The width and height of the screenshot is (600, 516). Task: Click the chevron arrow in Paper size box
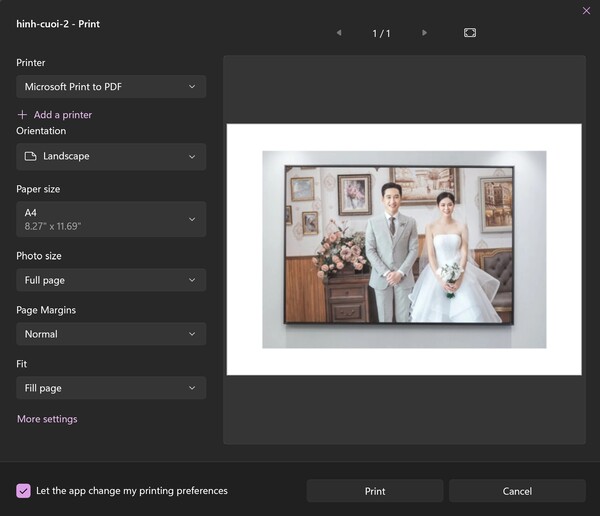pos(192,219)
